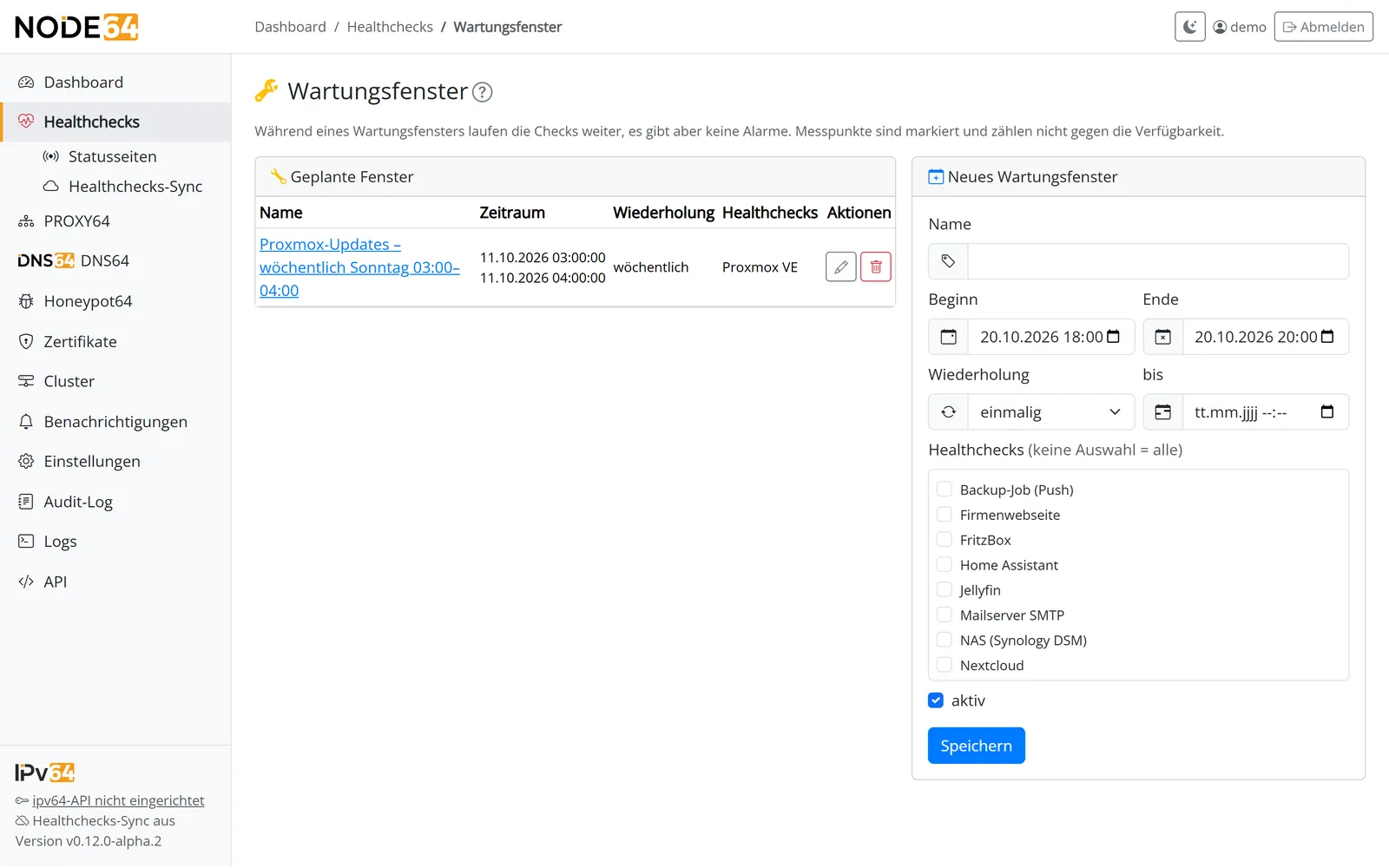Screen dimensions: 1389x868
Task: Click the Healthchecks heart-pulse icon
Action: pyautogui.click(x=26, y=122)
